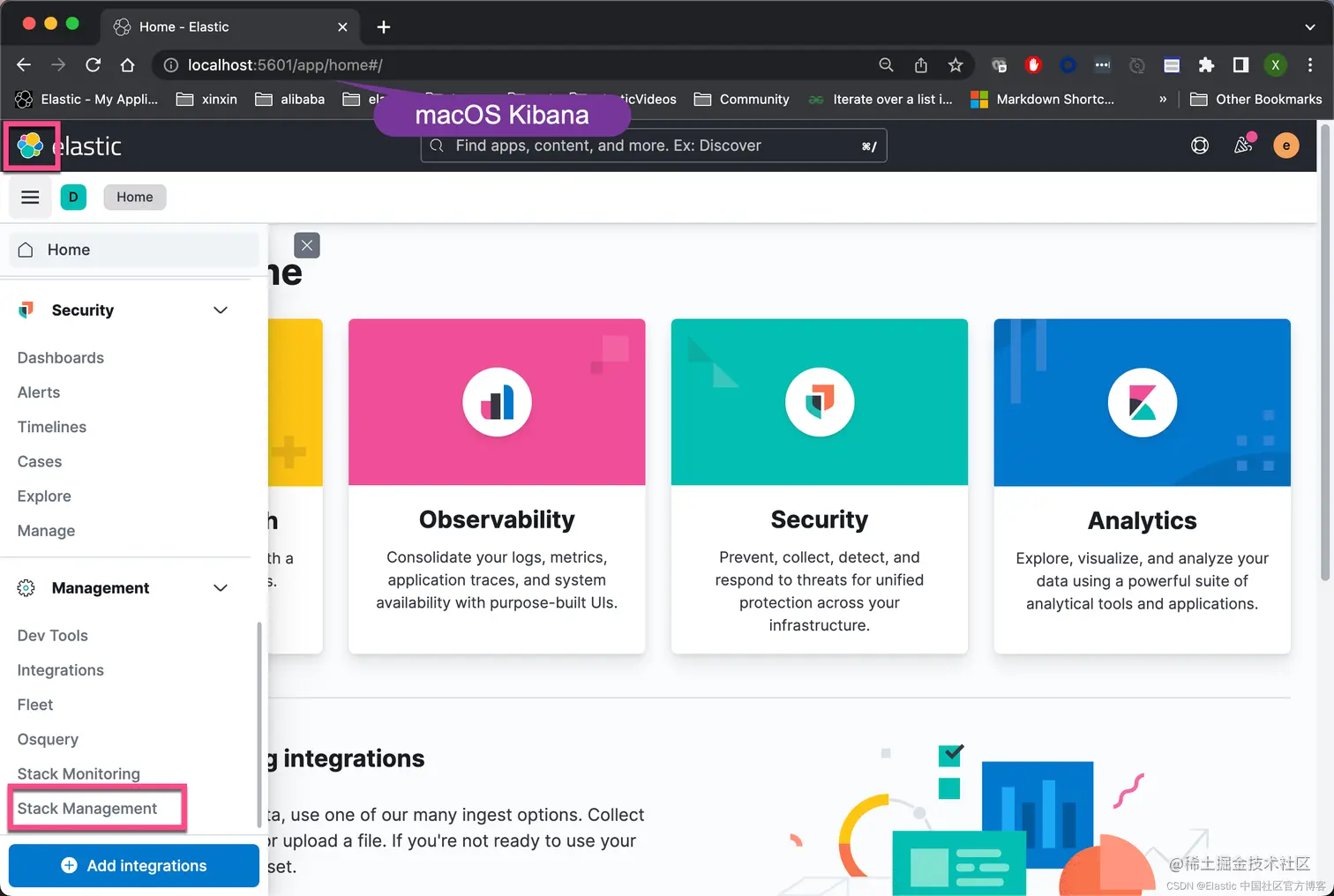This screenshot has width=1334, height=896.
Task: Close the side navigation with the X button
Action: 307,245
